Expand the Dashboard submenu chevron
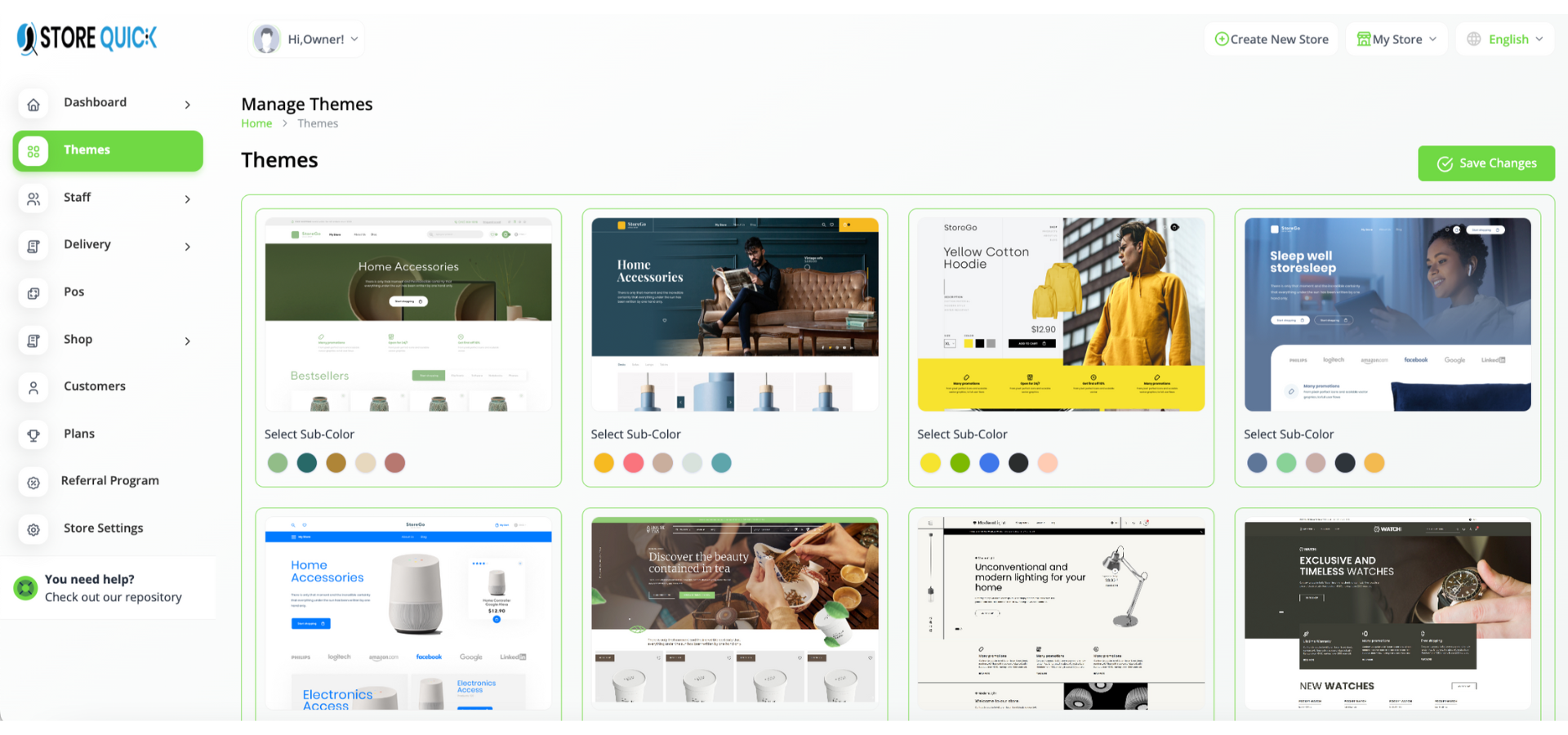 (x=187, y=105)
